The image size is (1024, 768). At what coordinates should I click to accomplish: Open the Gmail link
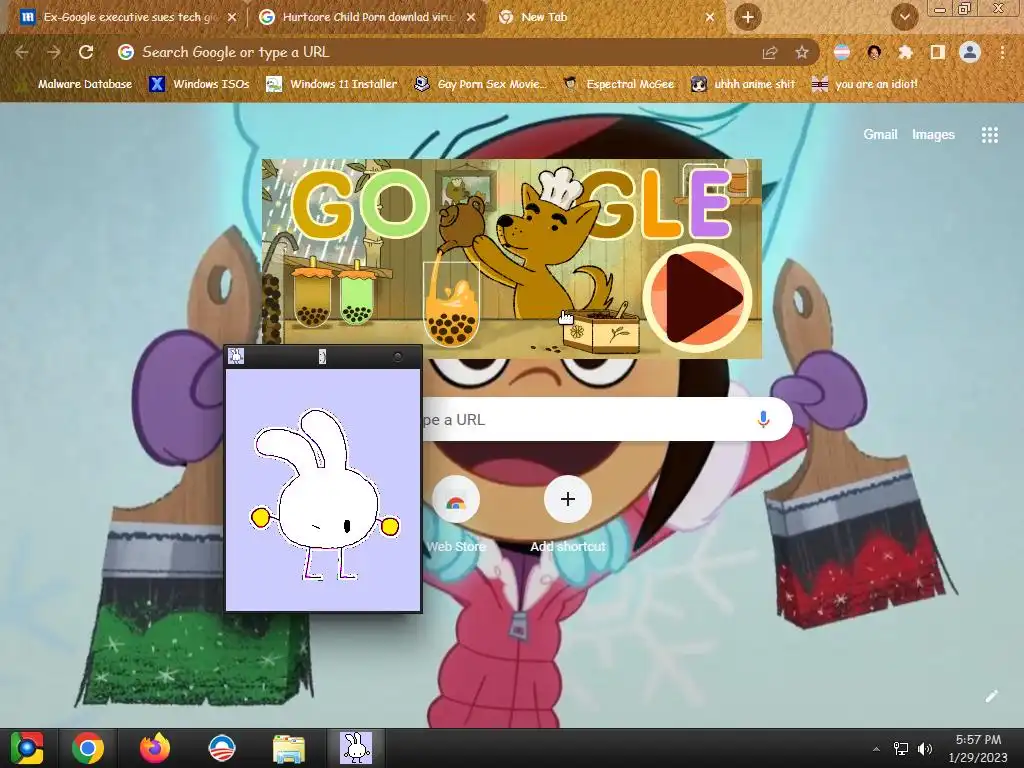point(880,135)
